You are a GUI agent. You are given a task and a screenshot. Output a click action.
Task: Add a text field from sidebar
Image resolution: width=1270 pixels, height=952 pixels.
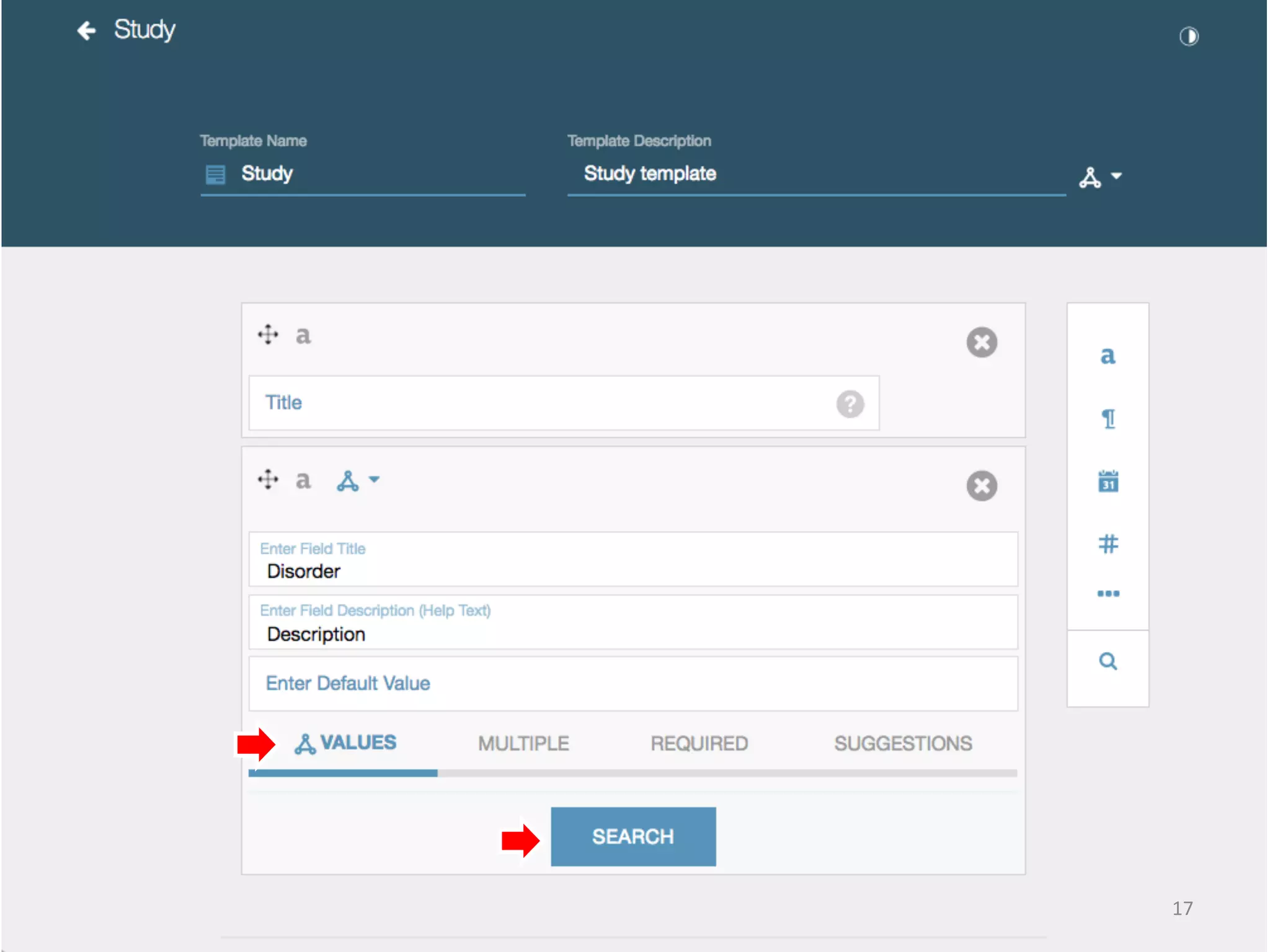(x=1108, y=356)
